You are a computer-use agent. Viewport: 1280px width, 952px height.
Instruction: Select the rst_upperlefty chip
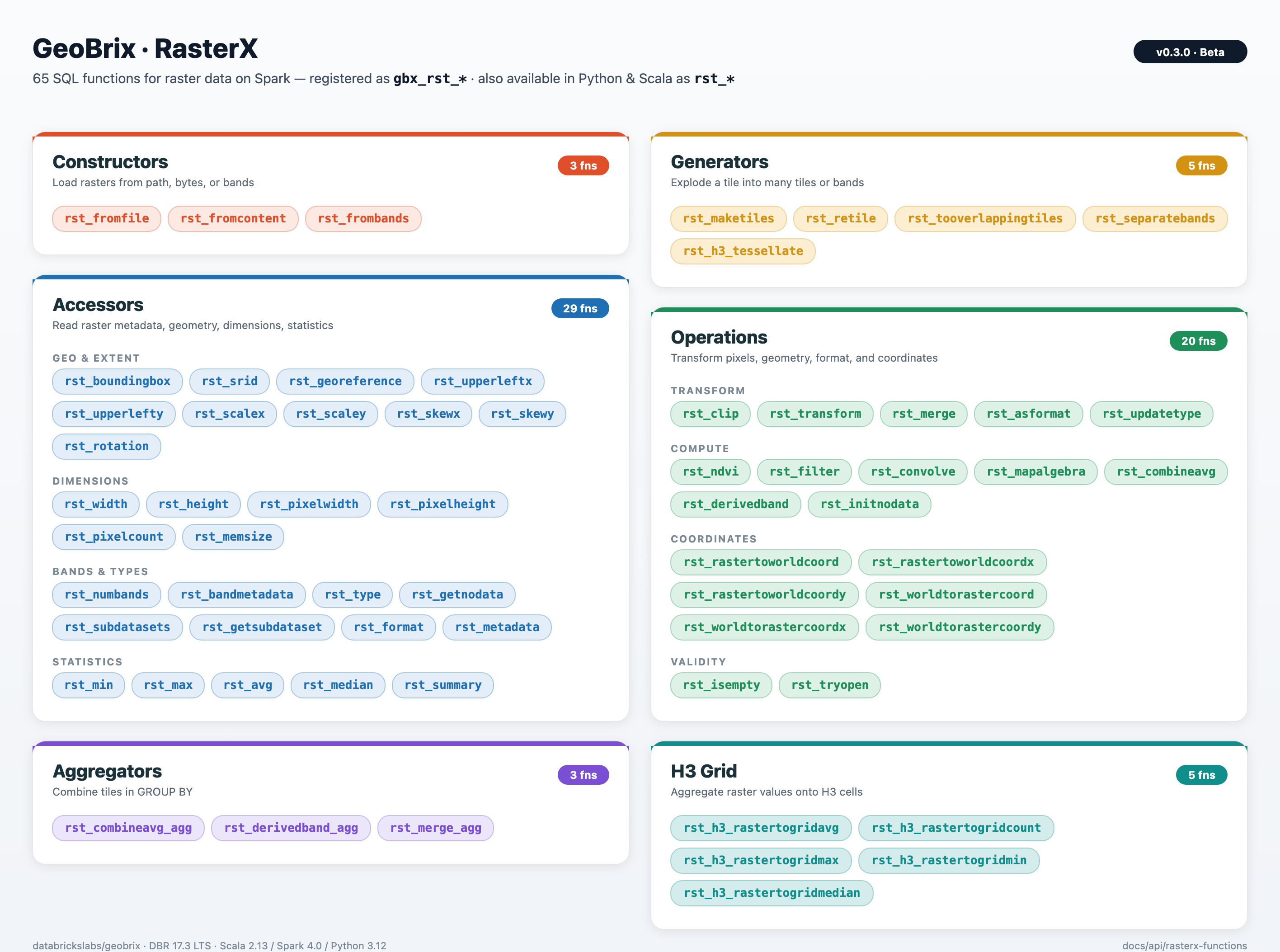(114, 414)
